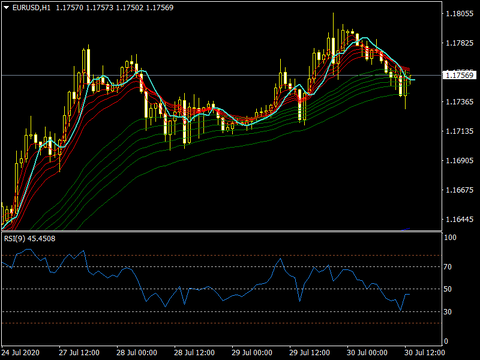Viewport: 480px width, 360px height.
Task: Click price scale value 1.18055
Action: point(460,14)
